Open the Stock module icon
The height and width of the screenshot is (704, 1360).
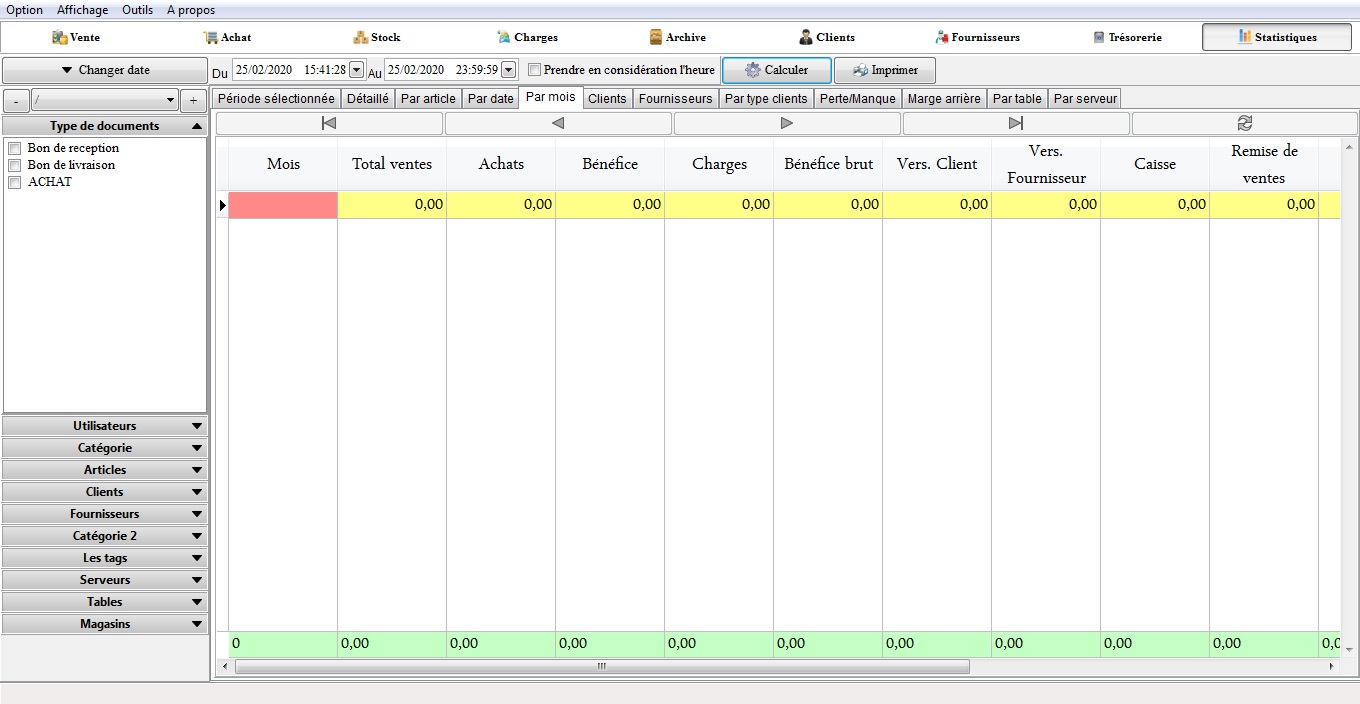(361, 38)
